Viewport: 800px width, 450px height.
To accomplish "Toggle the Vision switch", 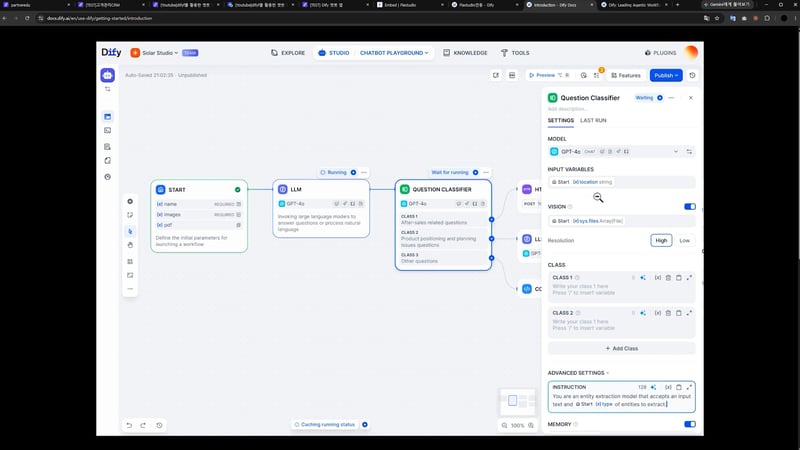I will tap(690, 207).
